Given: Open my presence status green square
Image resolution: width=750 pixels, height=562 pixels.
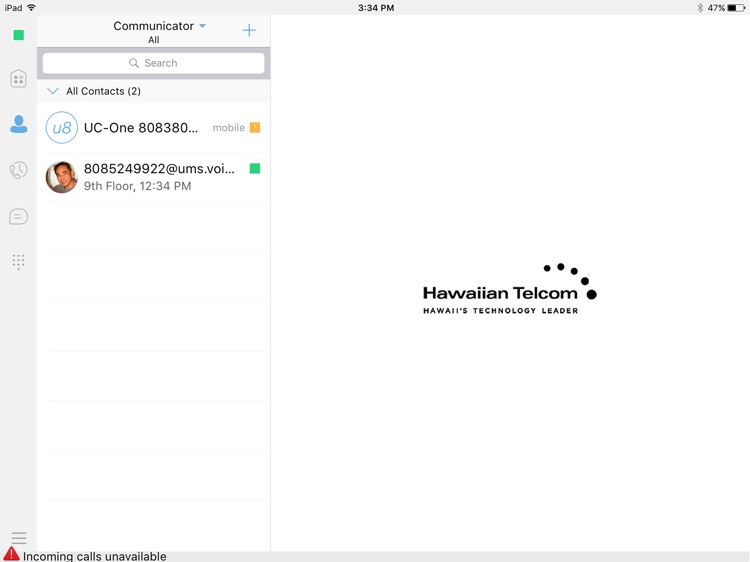Looking at the screenshot, I should pos(19,35).
